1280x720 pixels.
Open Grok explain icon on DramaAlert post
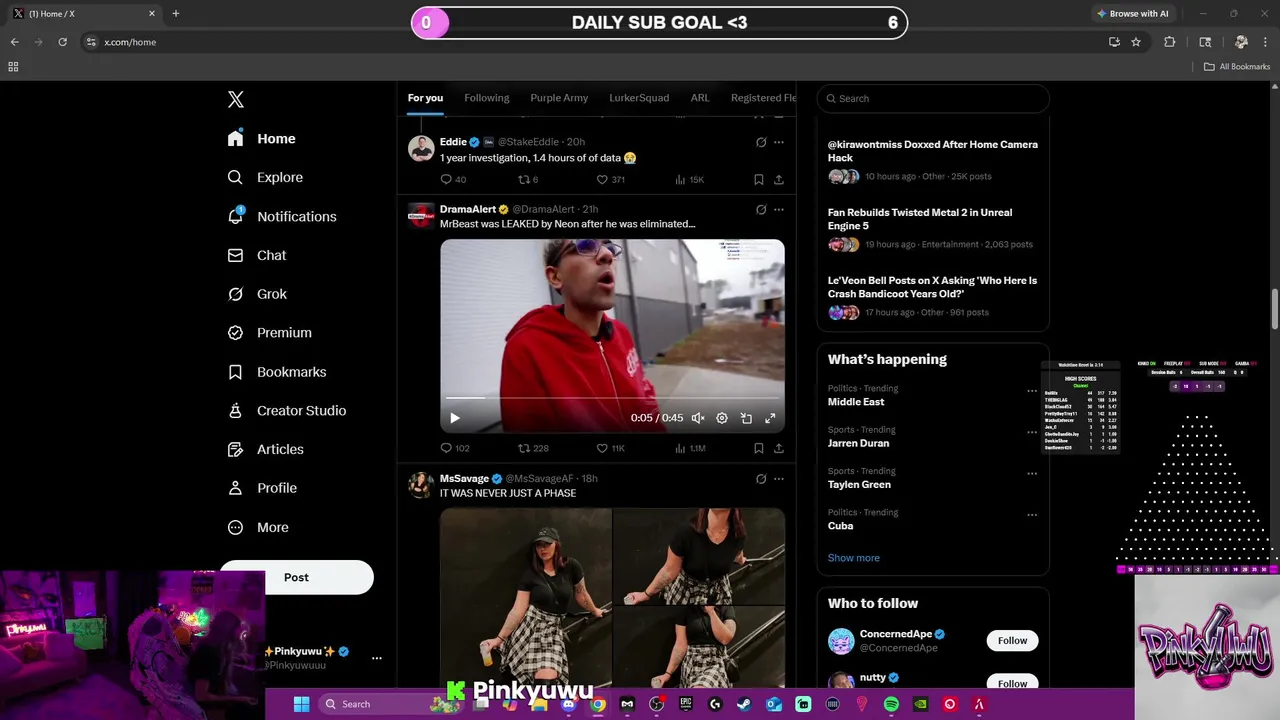coord(761,210)
